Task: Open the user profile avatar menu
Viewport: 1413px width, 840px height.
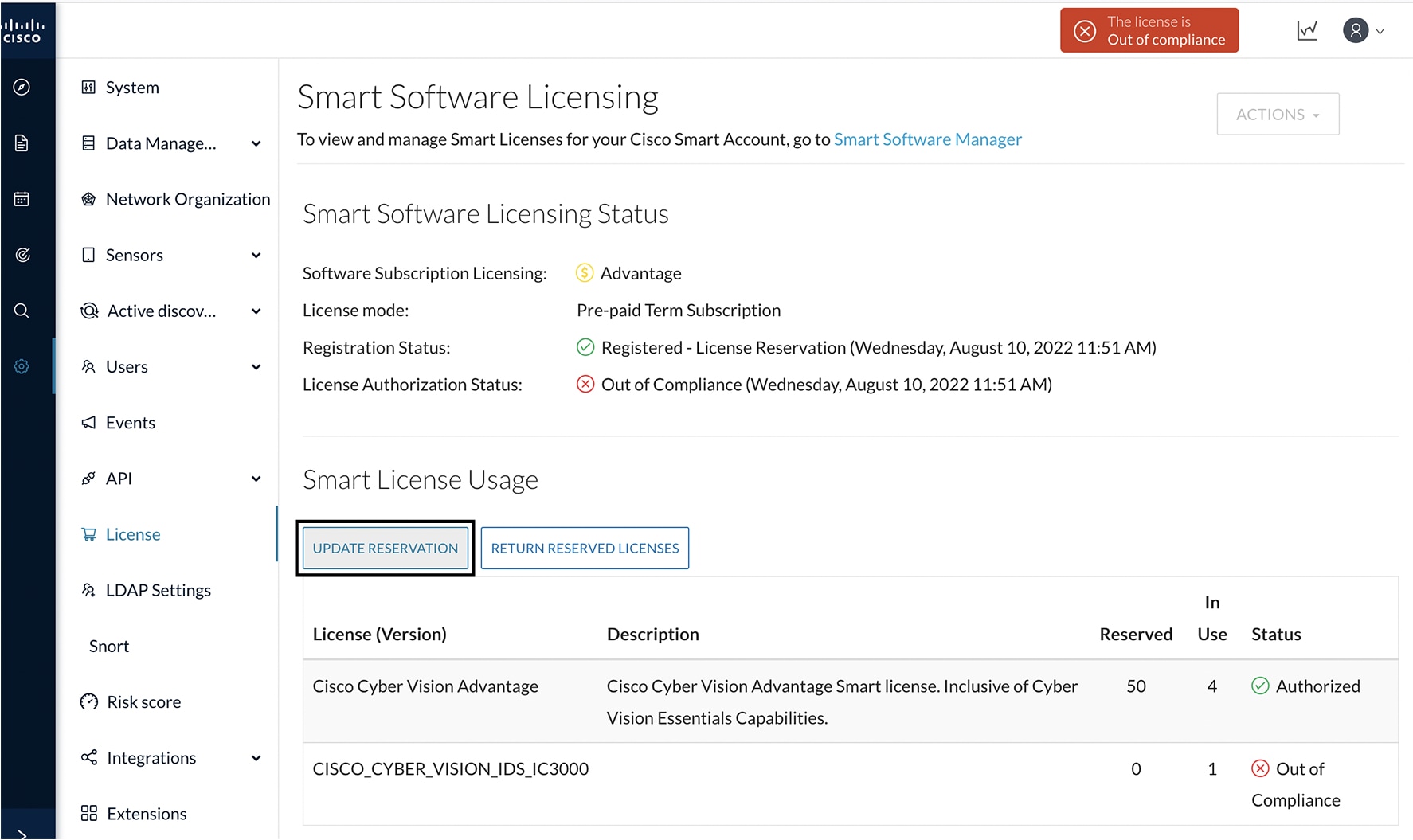Action: (x=1363, y=31)
